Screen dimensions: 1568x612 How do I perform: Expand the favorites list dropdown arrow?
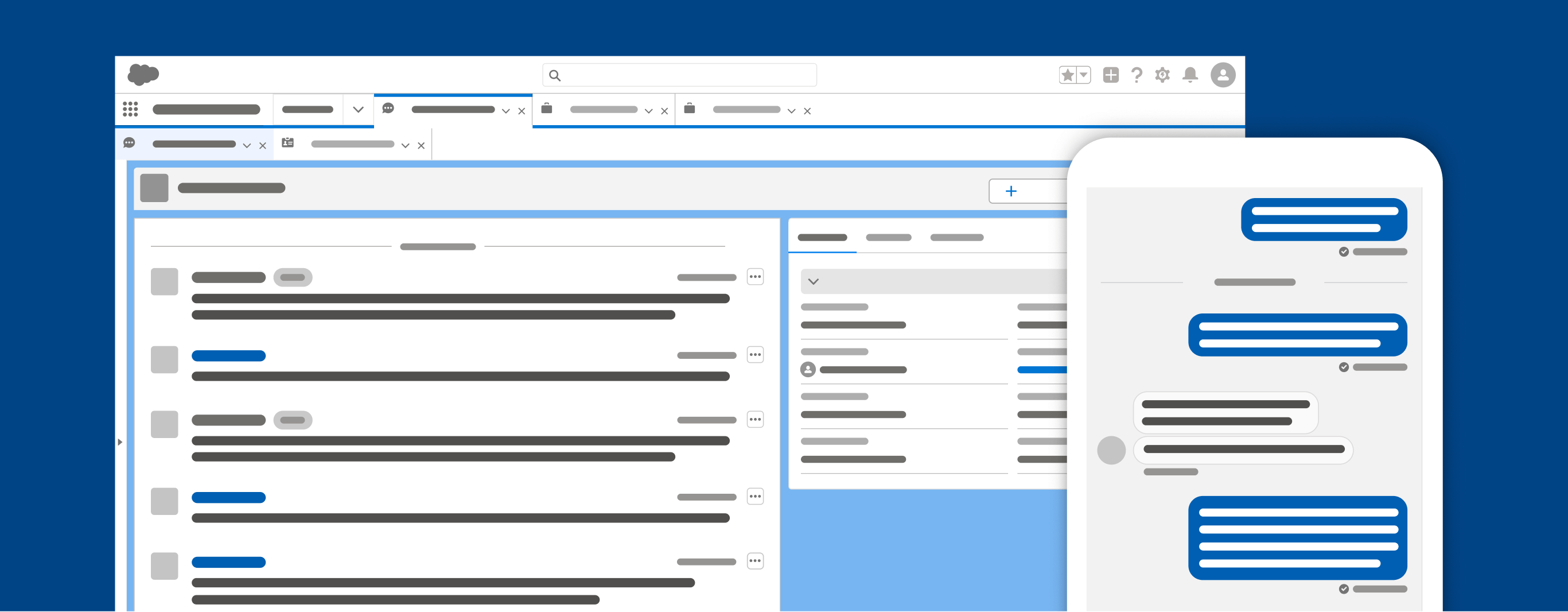(x=1083, y=75)
